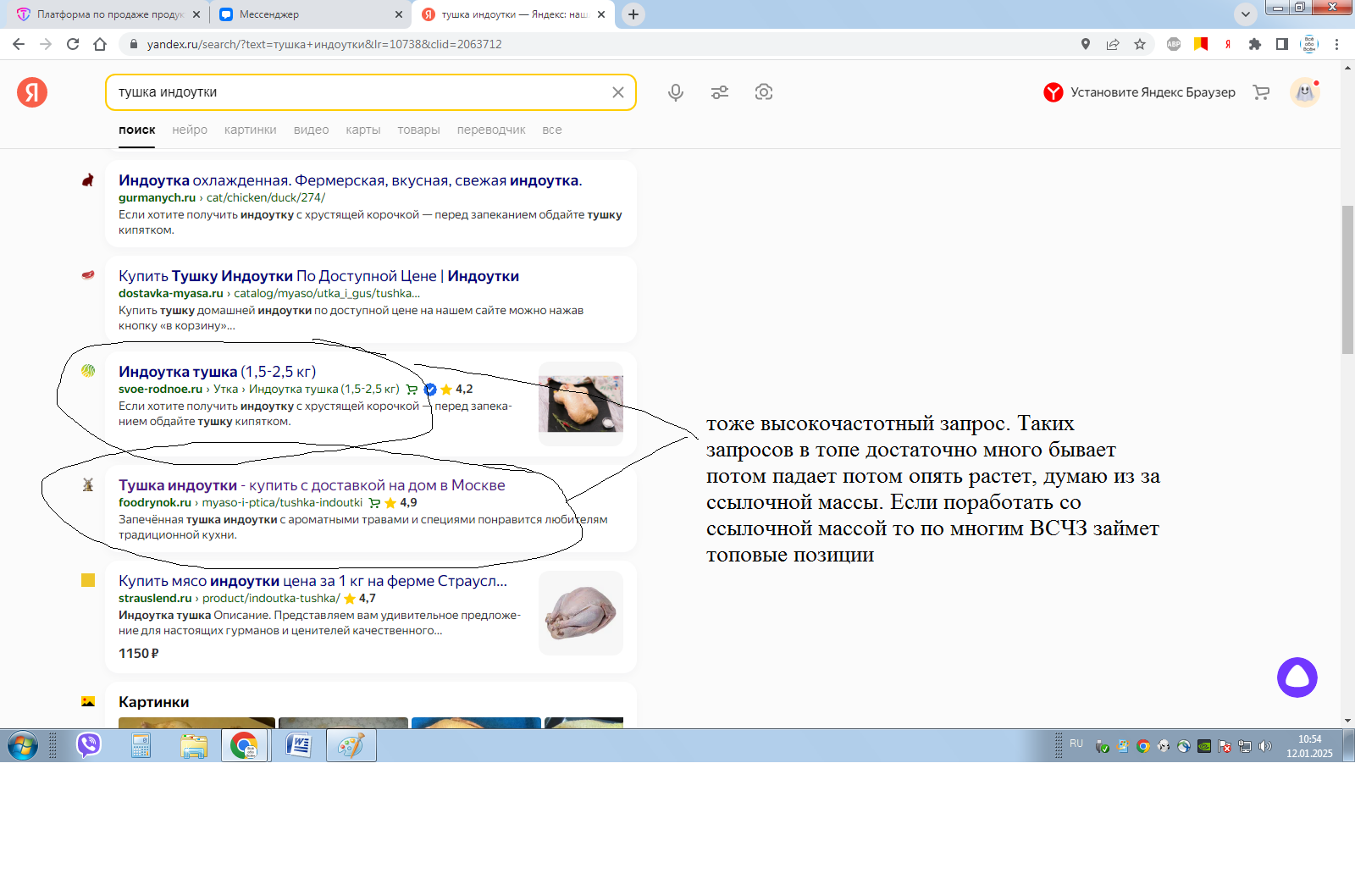Select the переводчик search tab

491,130
